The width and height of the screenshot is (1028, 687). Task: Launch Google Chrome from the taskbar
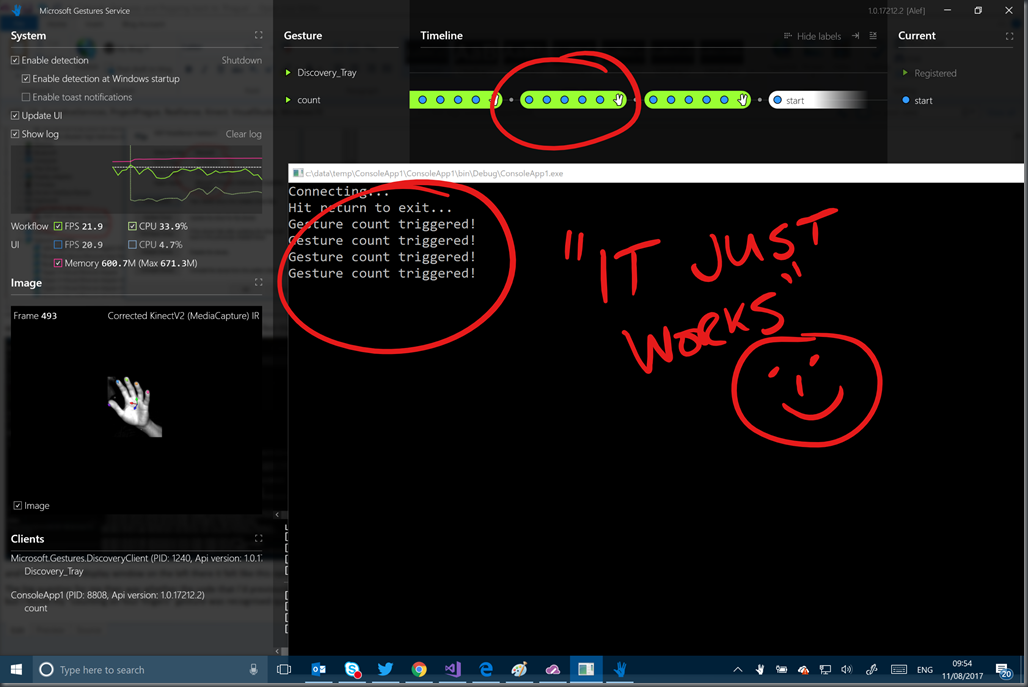[x=419, y=669]
